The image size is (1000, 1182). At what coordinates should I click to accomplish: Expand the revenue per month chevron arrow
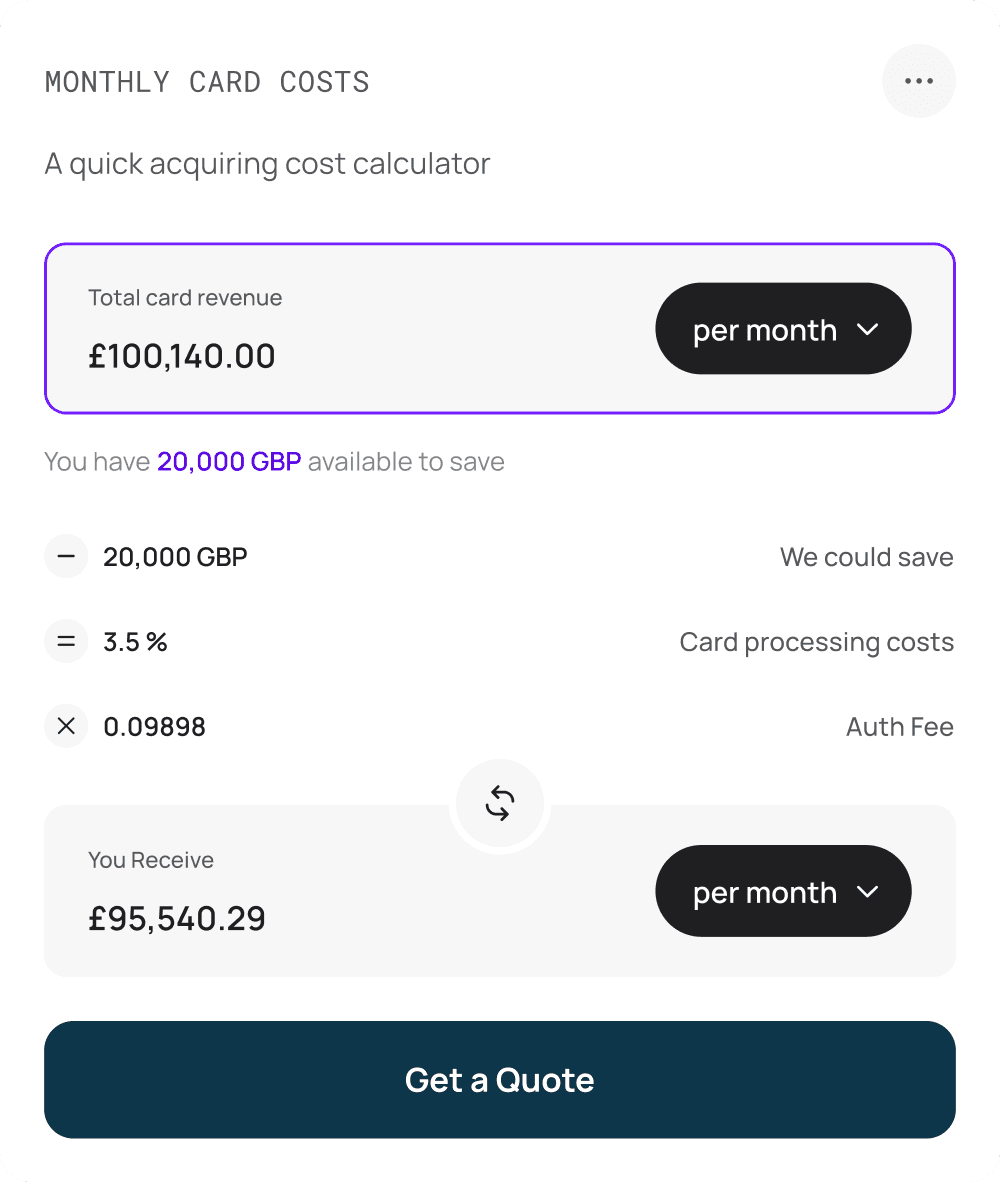click(868, 329)
